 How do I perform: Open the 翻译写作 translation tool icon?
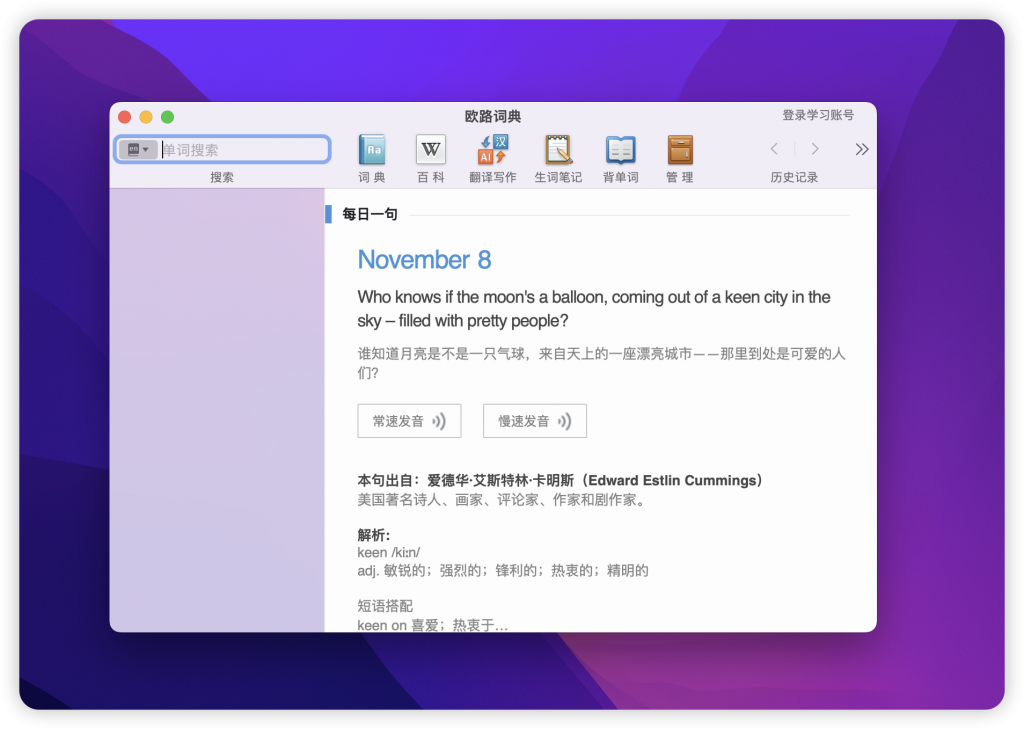tap(493, 150)
